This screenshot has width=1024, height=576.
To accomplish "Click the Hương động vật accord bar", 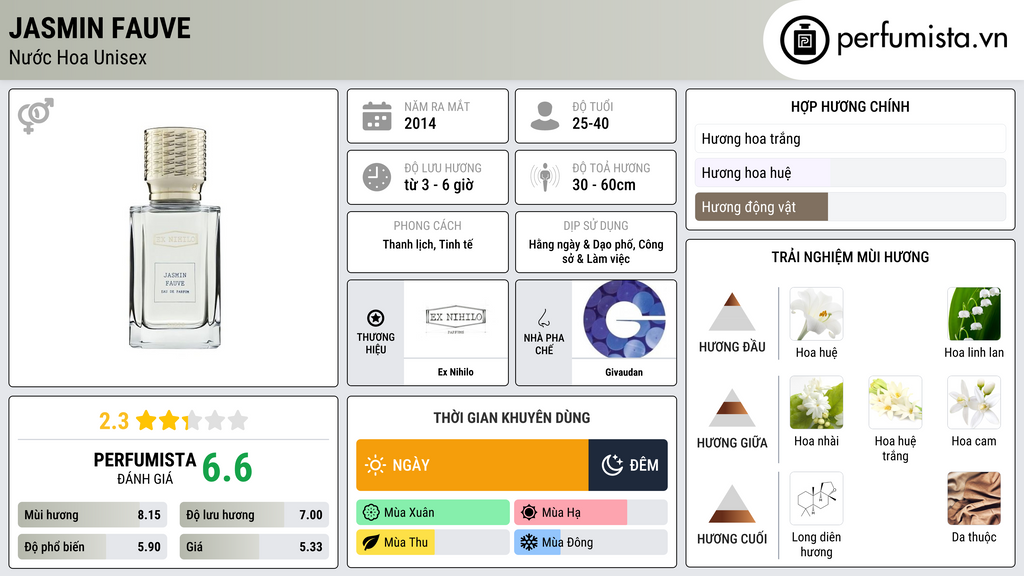I will pyautogui.click(x=850, y=206).
